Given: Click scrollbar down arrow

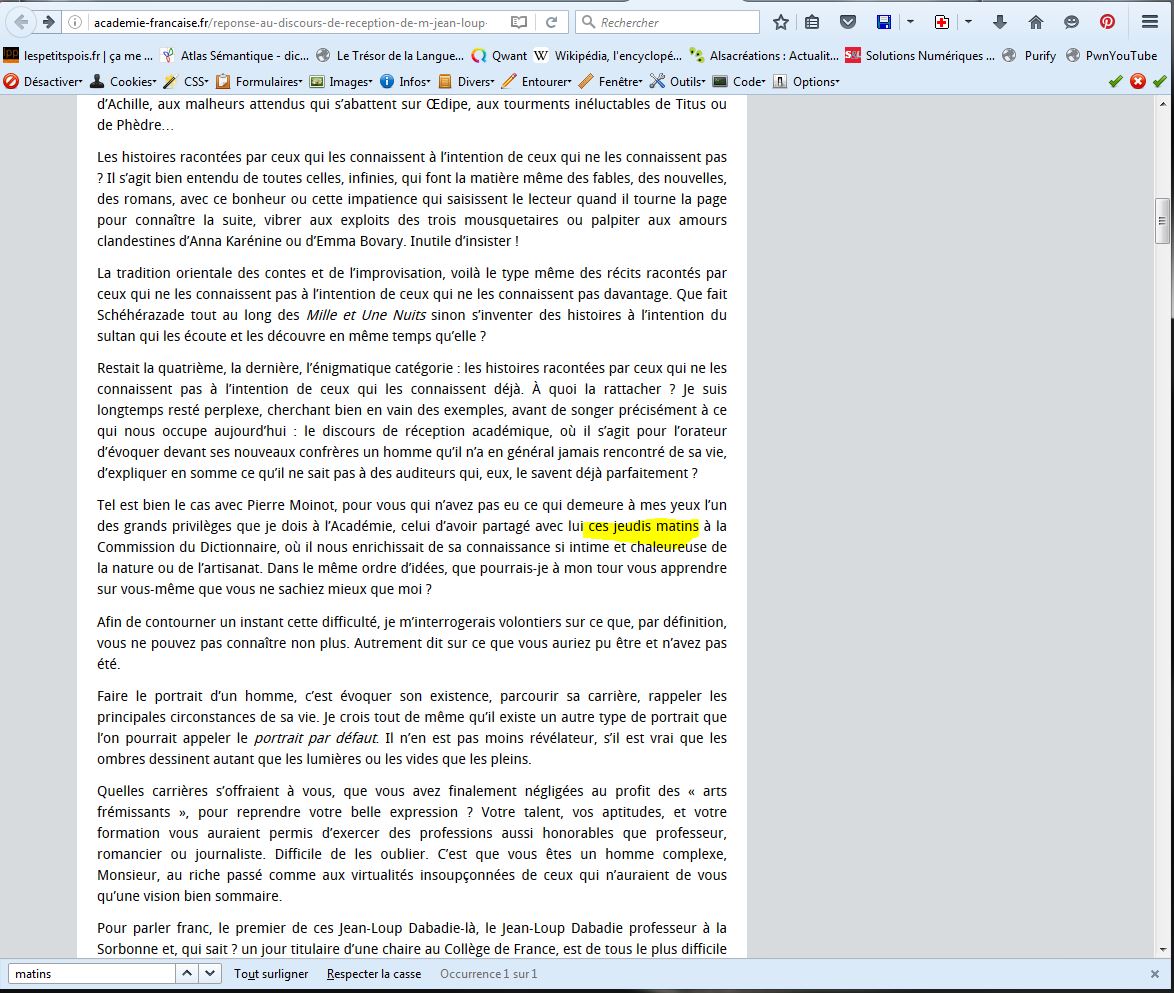Looking at the screenshot, I should [1162, 950].
